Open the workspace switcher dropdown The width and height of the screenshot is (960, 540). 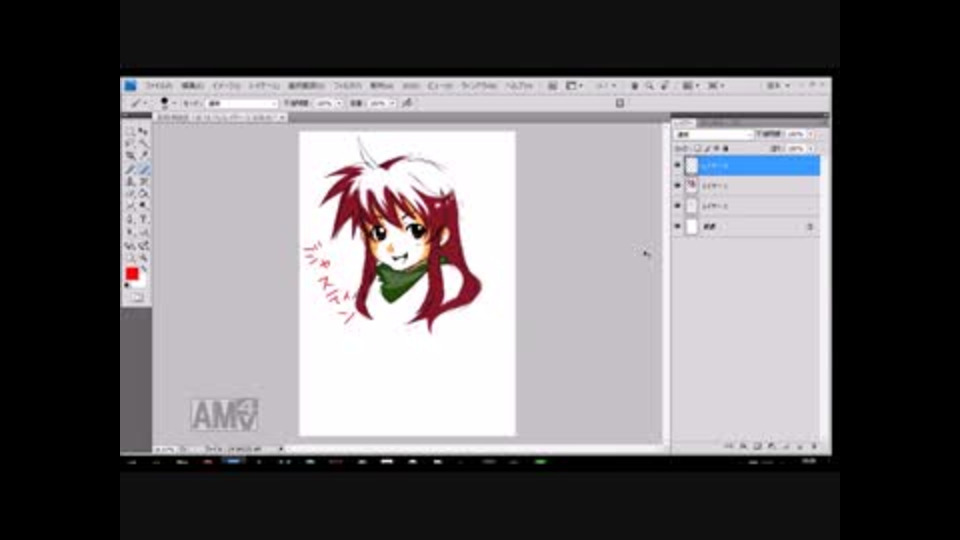click(x=779, y=86)
